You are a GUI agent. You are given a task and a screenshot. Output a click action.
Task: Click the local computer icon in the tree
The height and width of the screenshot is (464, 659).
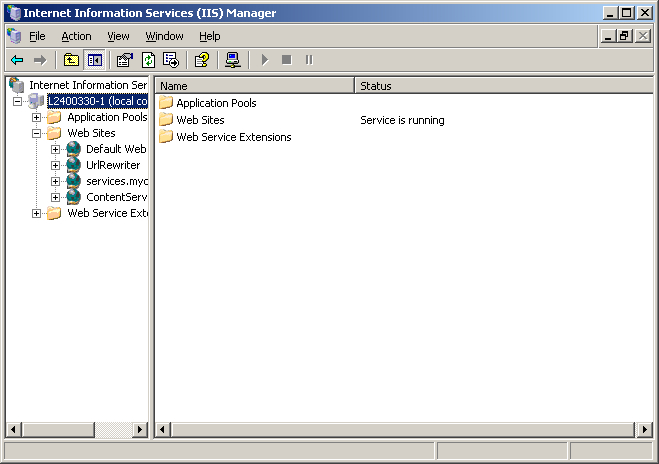36,101
